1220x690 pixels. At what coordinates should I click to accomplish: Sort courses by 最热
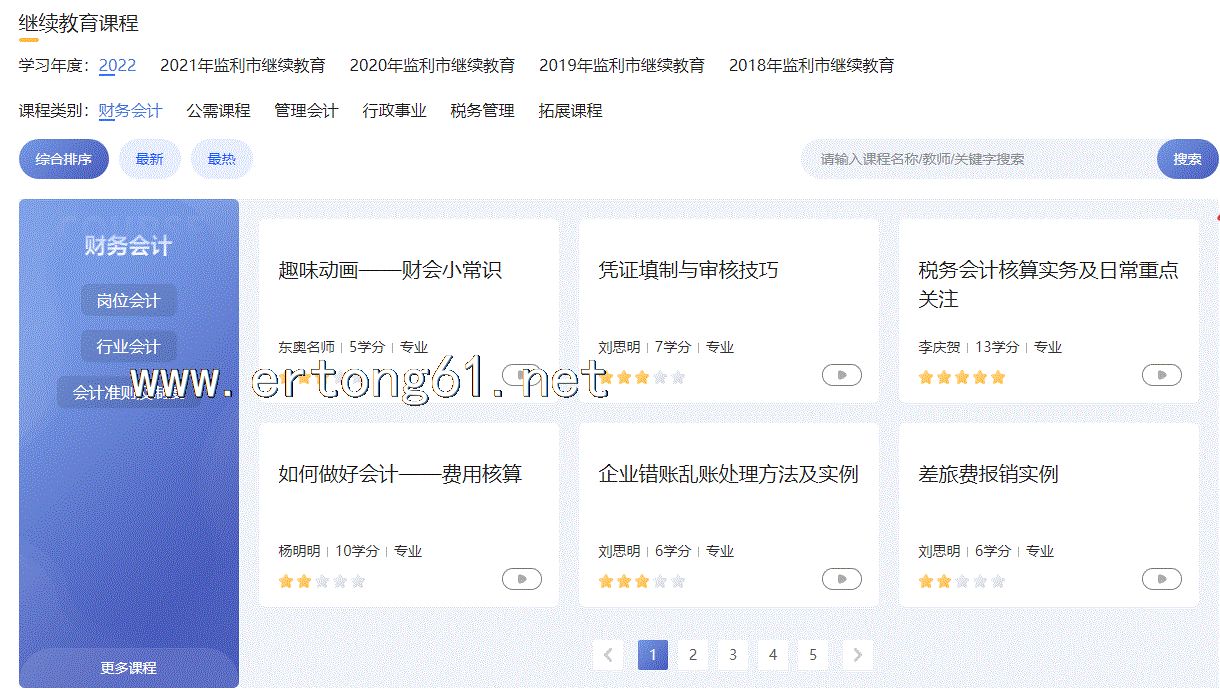tap(222, 159)
